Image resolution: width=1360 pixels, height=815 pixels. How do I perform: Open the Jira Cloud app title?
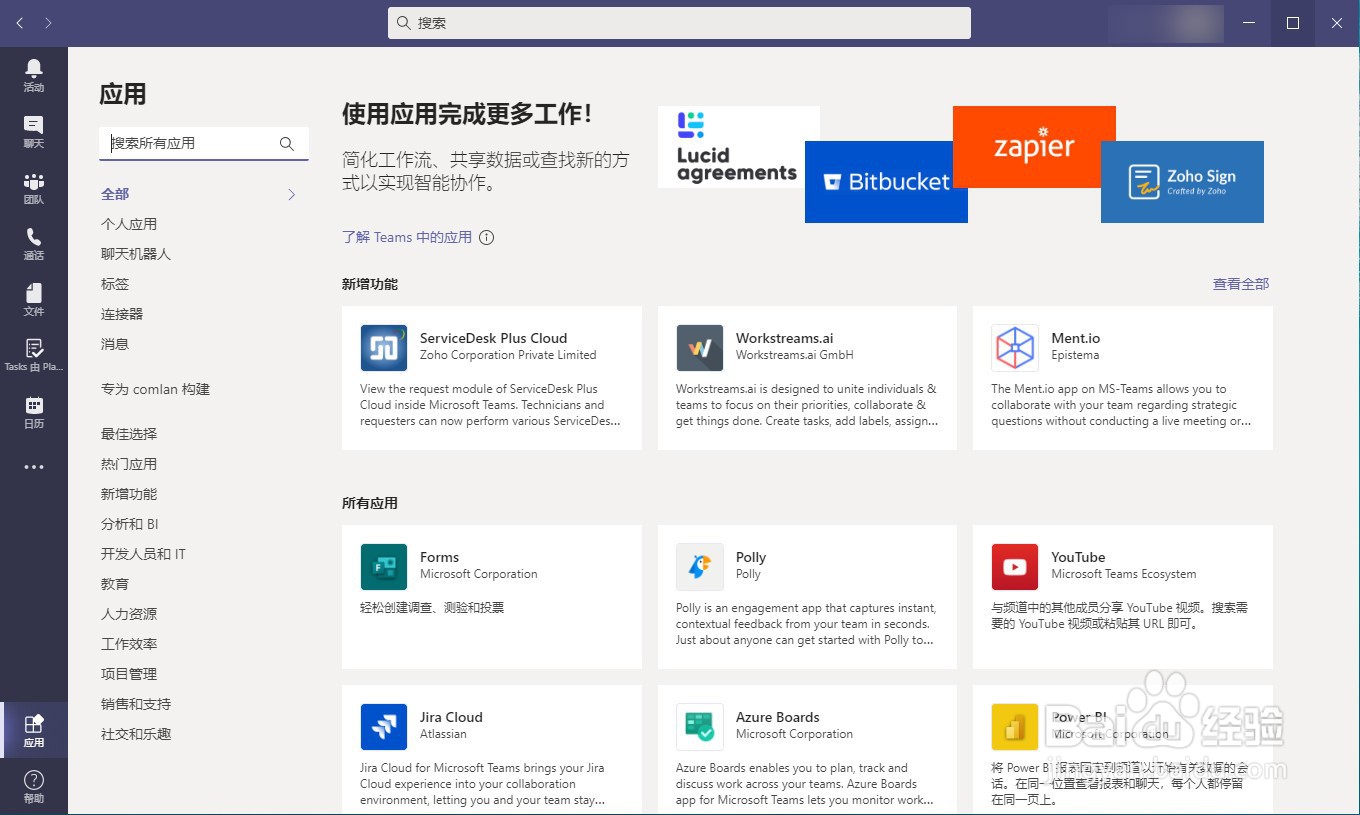451,717
